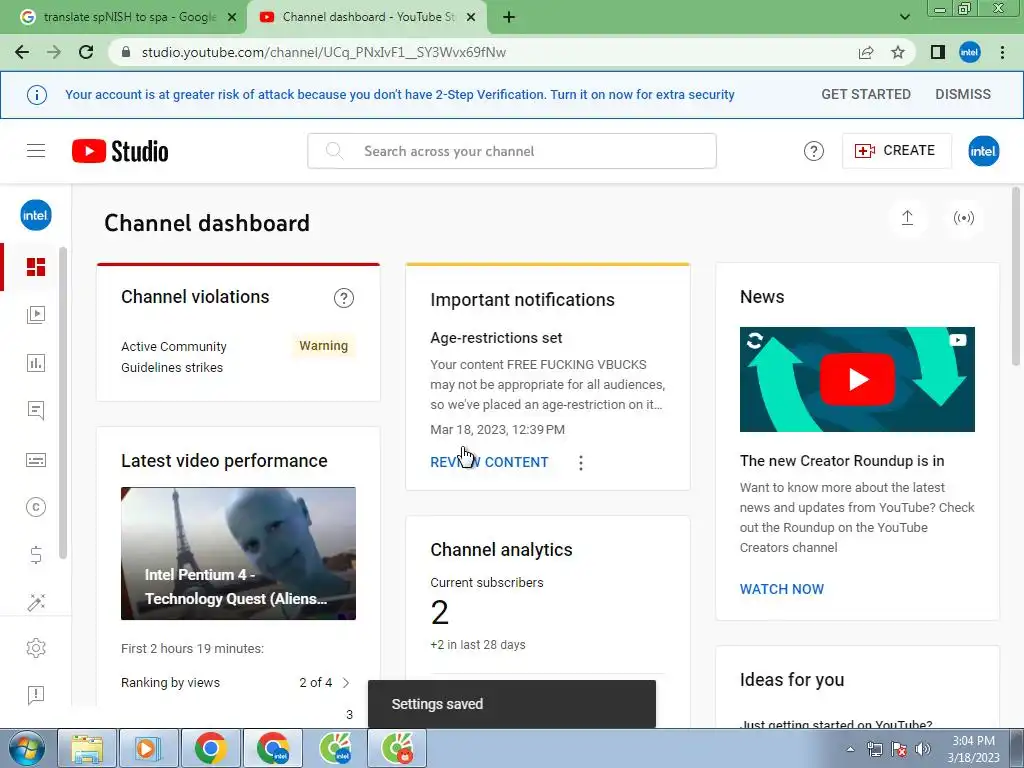Click the share page icon in address bar
1024x768 pixels.
coord(866,52)
